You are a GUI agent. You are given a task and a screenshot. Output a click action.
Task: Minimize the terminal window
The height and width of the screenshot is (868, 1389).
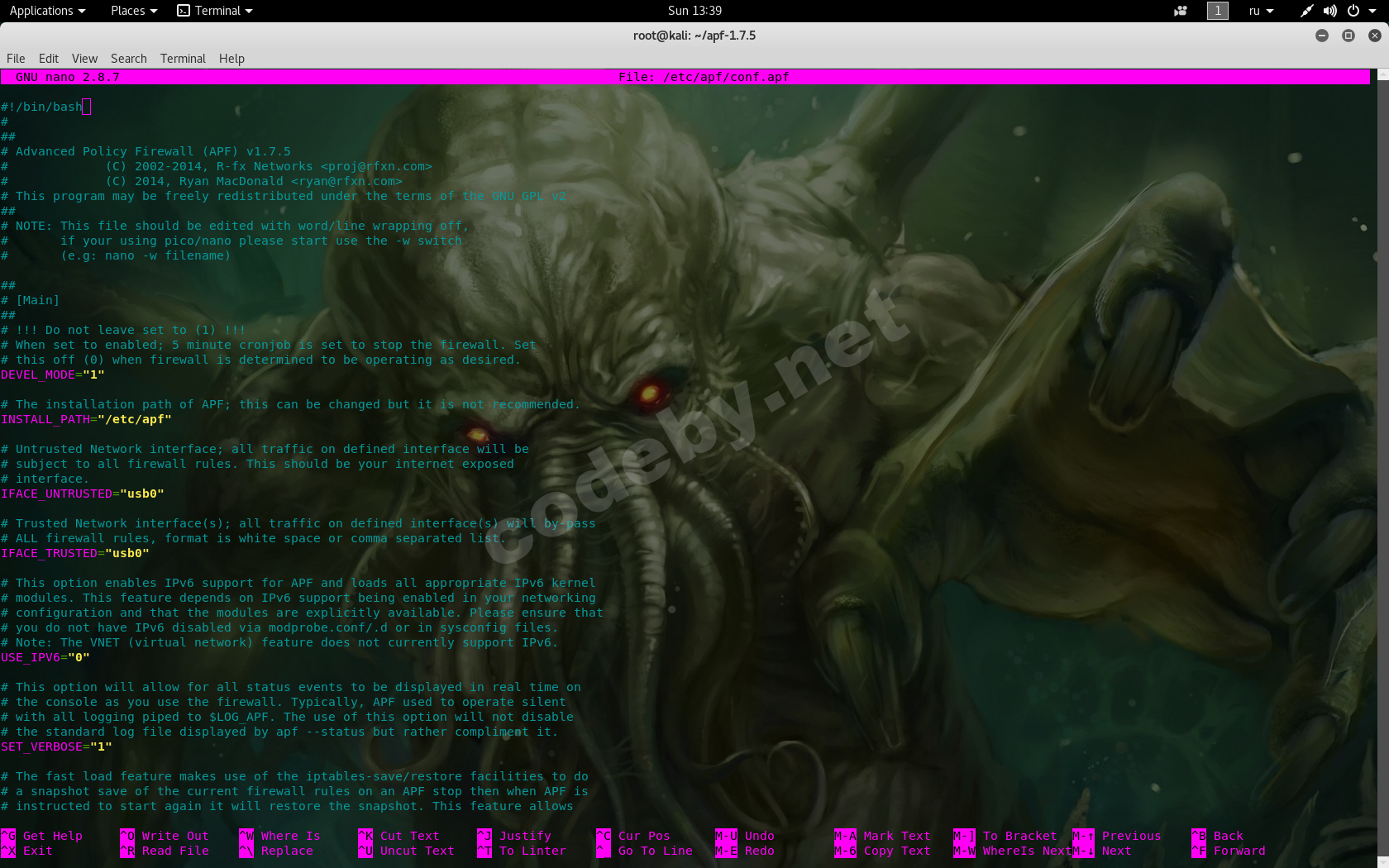[1322, 36]
